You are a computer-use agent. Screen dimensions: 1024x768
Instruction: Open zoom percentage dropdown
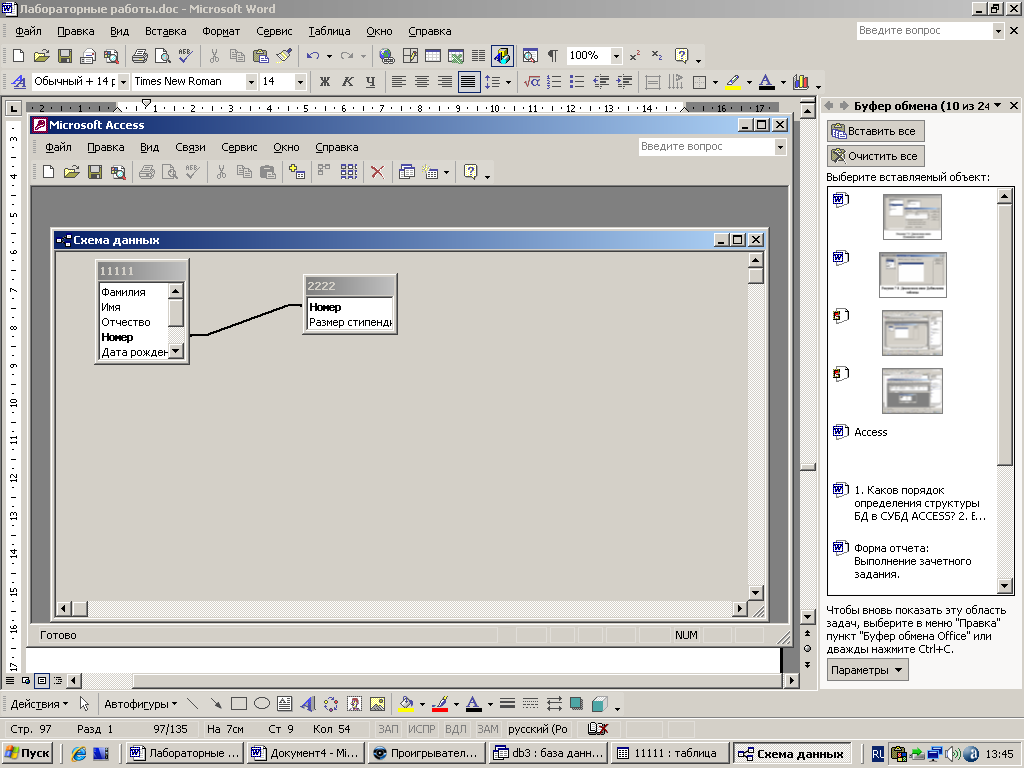(616, 56)
